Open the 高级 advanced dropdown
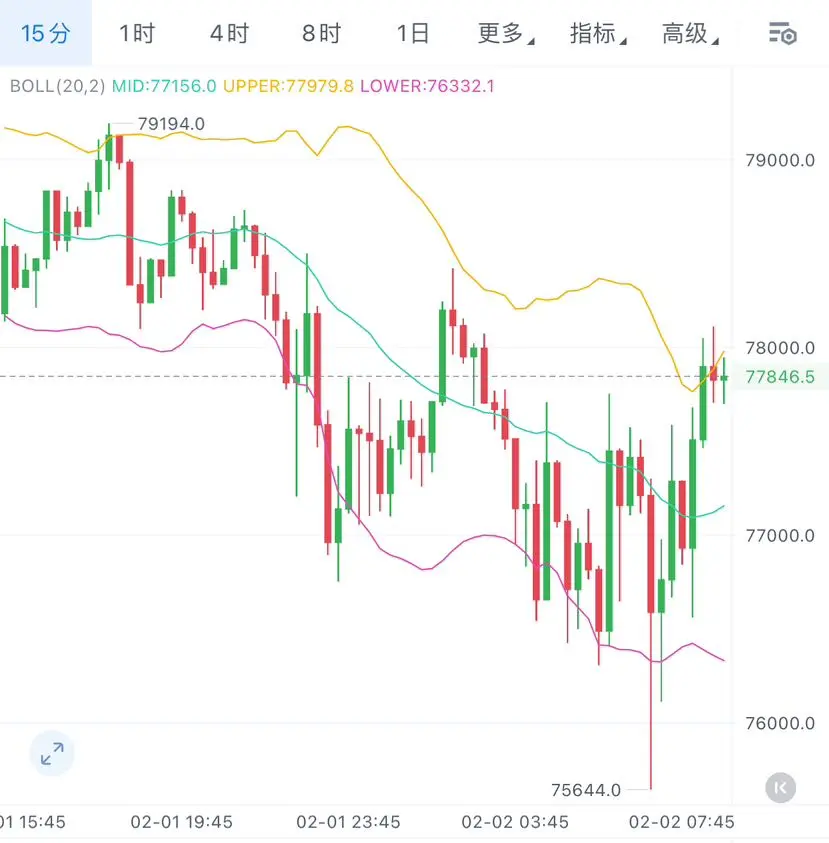The image size is (829, 843). click(690, 33)
